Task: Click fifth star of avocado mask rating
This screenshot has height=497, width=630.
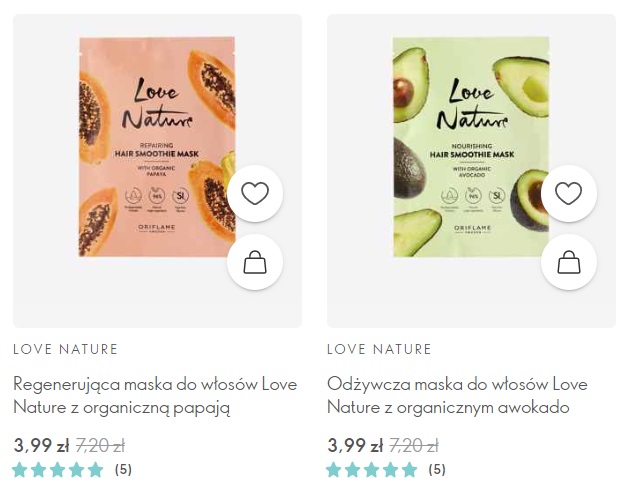Action: (409, 469)
